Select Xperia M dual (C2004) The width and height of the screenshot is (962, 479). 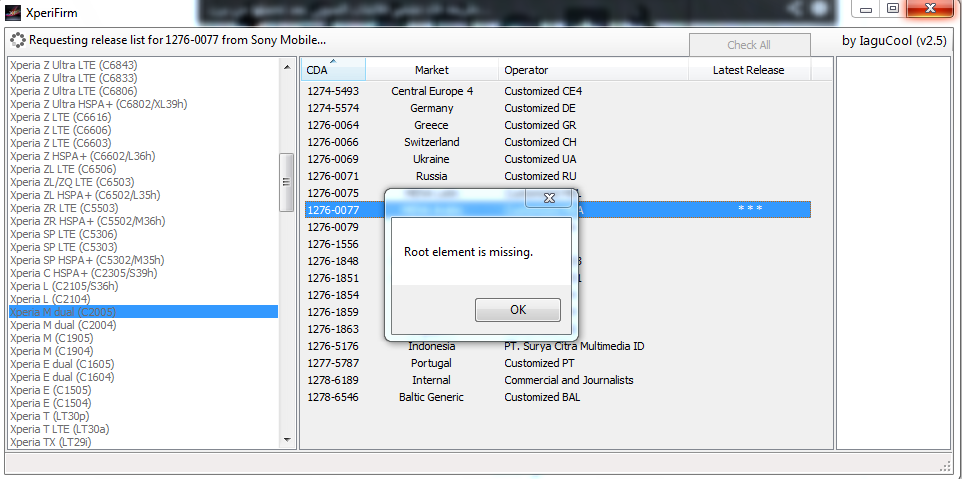(x=144, y=324)
